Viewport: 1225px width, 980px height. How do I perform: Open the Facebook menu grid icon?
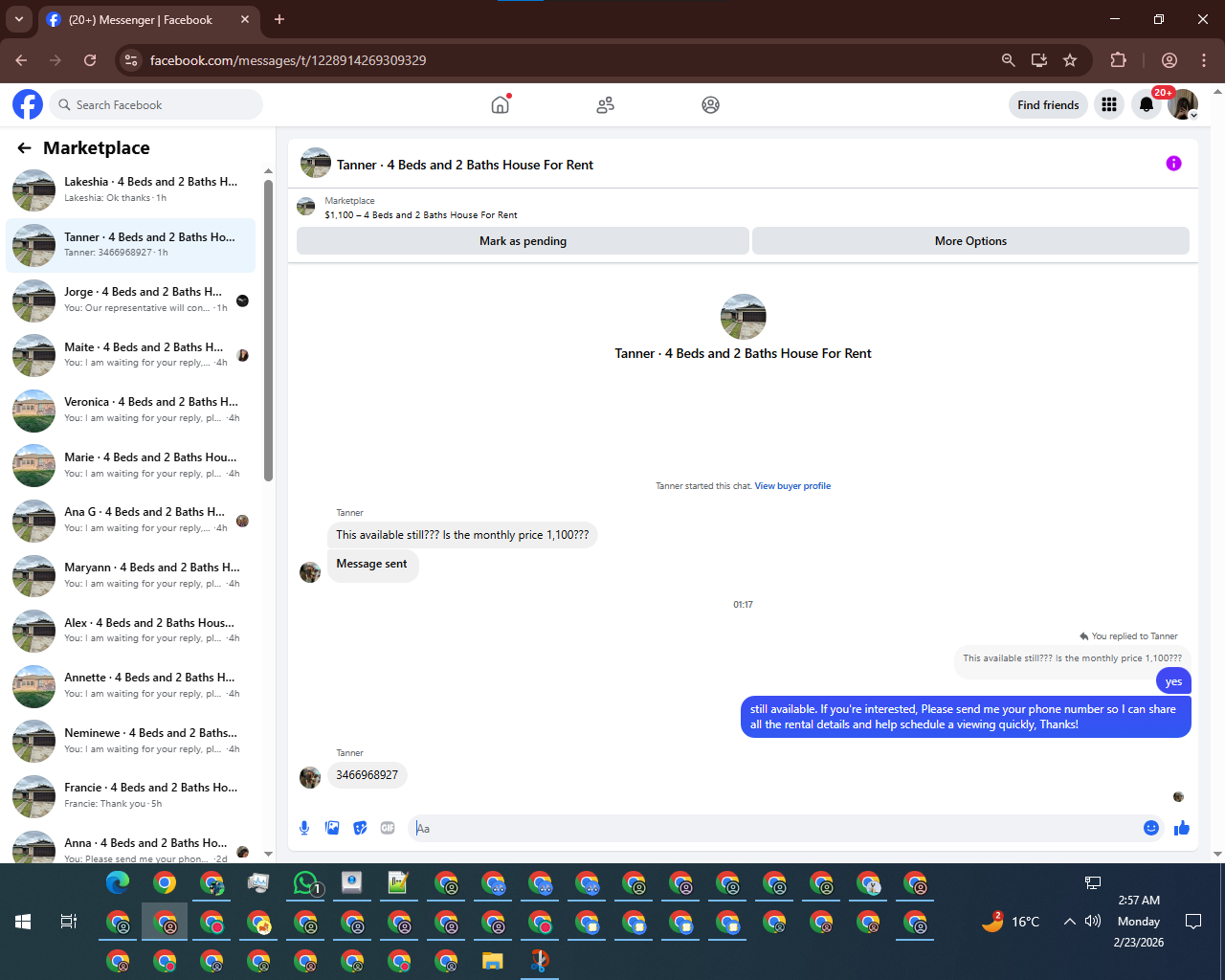pyautogui.click(x=1109, y=104)
